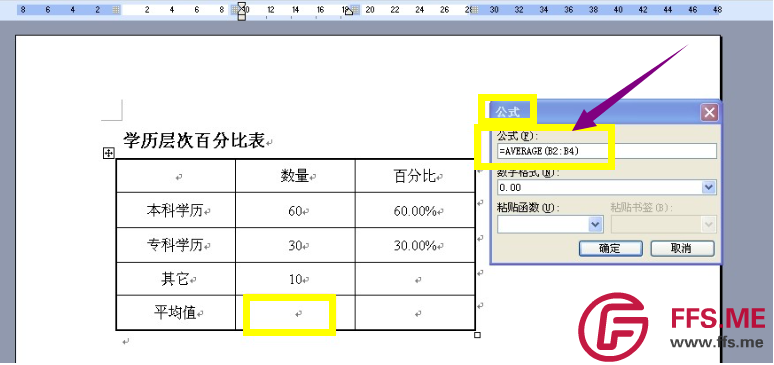Open the 粘贴函数 dropdown

(x=595, y=225)
